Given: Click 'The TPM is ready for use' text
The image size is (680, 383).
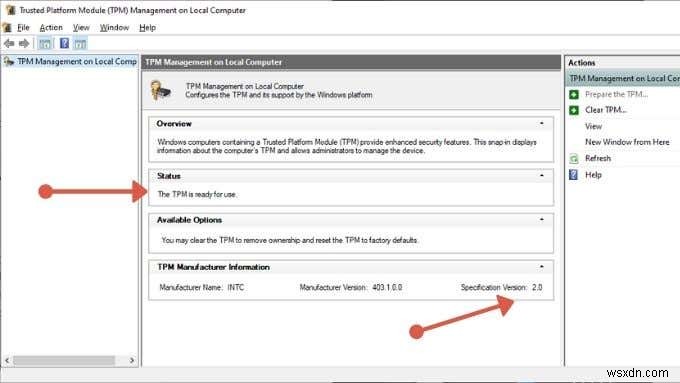Looking at the screenshot, I should pyautogui.click(x=197, y=194).
